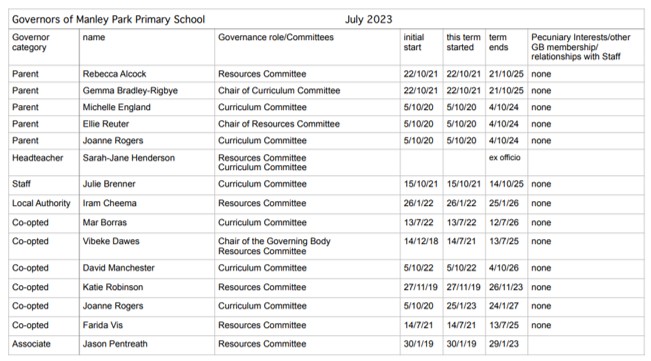Click the name Rebecca Alcock
The image size is (651, 361).
[114, 74]
